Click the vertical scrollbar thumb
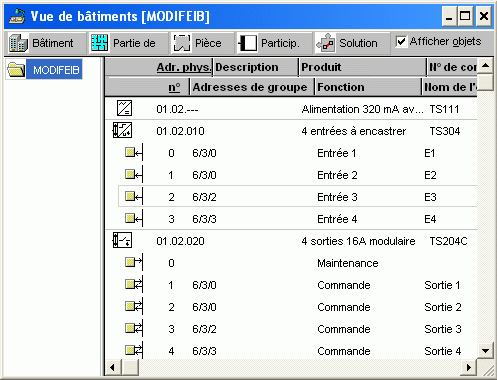Viewport: 497px width, 380px height. [x=486, y=82]
